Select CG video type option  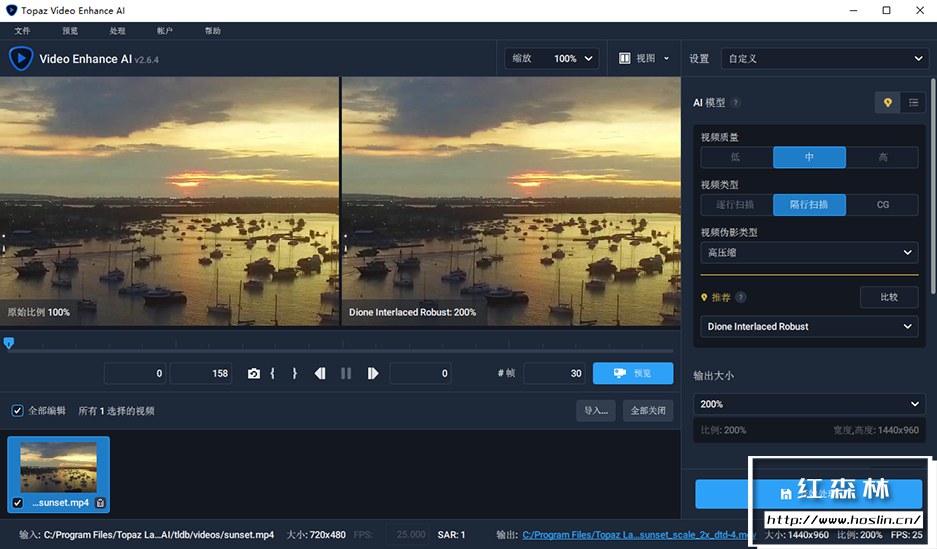pos(882,205)
